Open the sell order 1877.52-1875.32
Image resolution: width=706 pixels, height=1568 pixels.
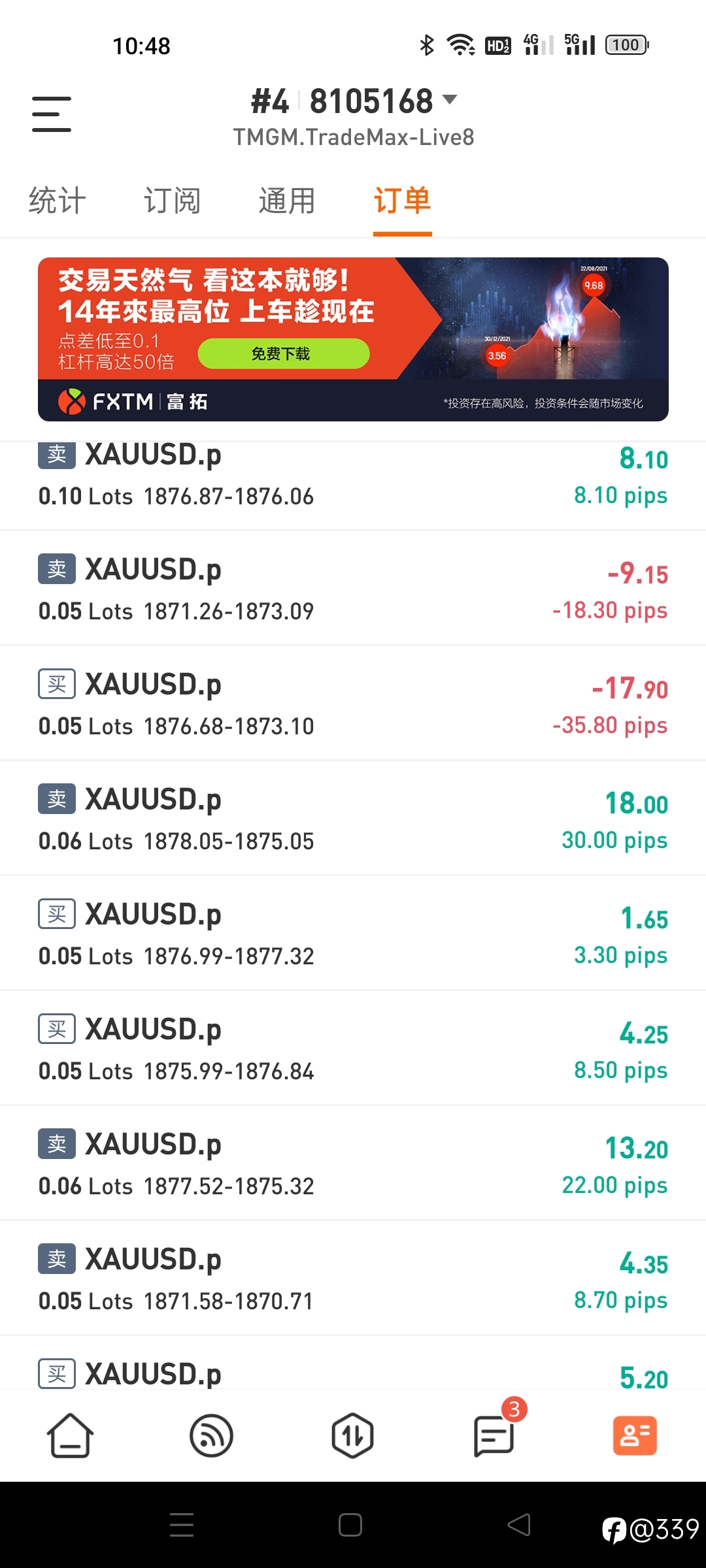[353, 1164]
